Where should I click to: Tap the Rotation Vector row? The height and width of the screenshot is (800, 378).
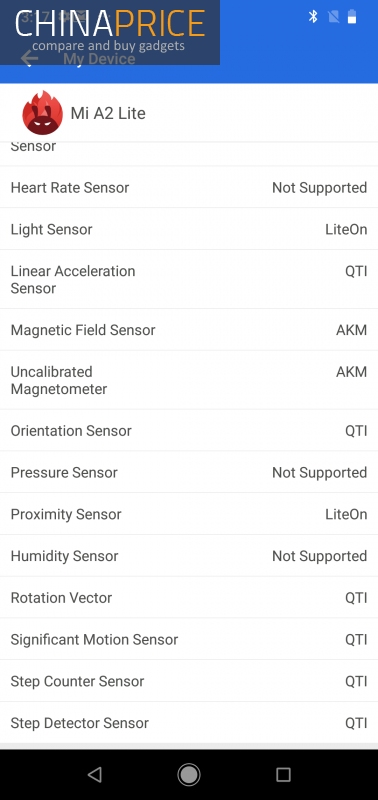[189, 597]
